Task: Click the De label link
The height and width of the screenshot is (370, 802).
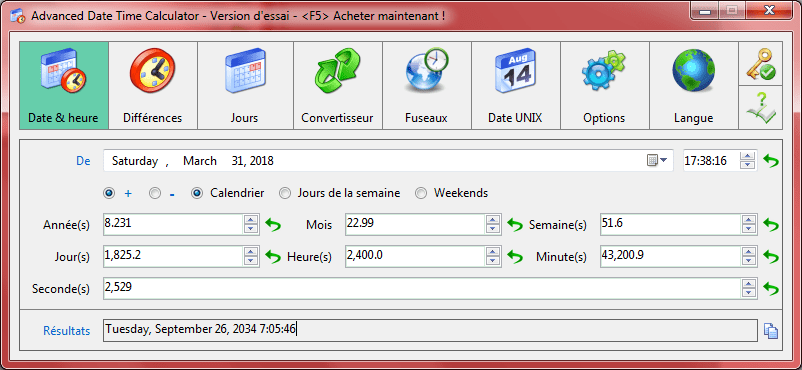Action: [83, 161]
